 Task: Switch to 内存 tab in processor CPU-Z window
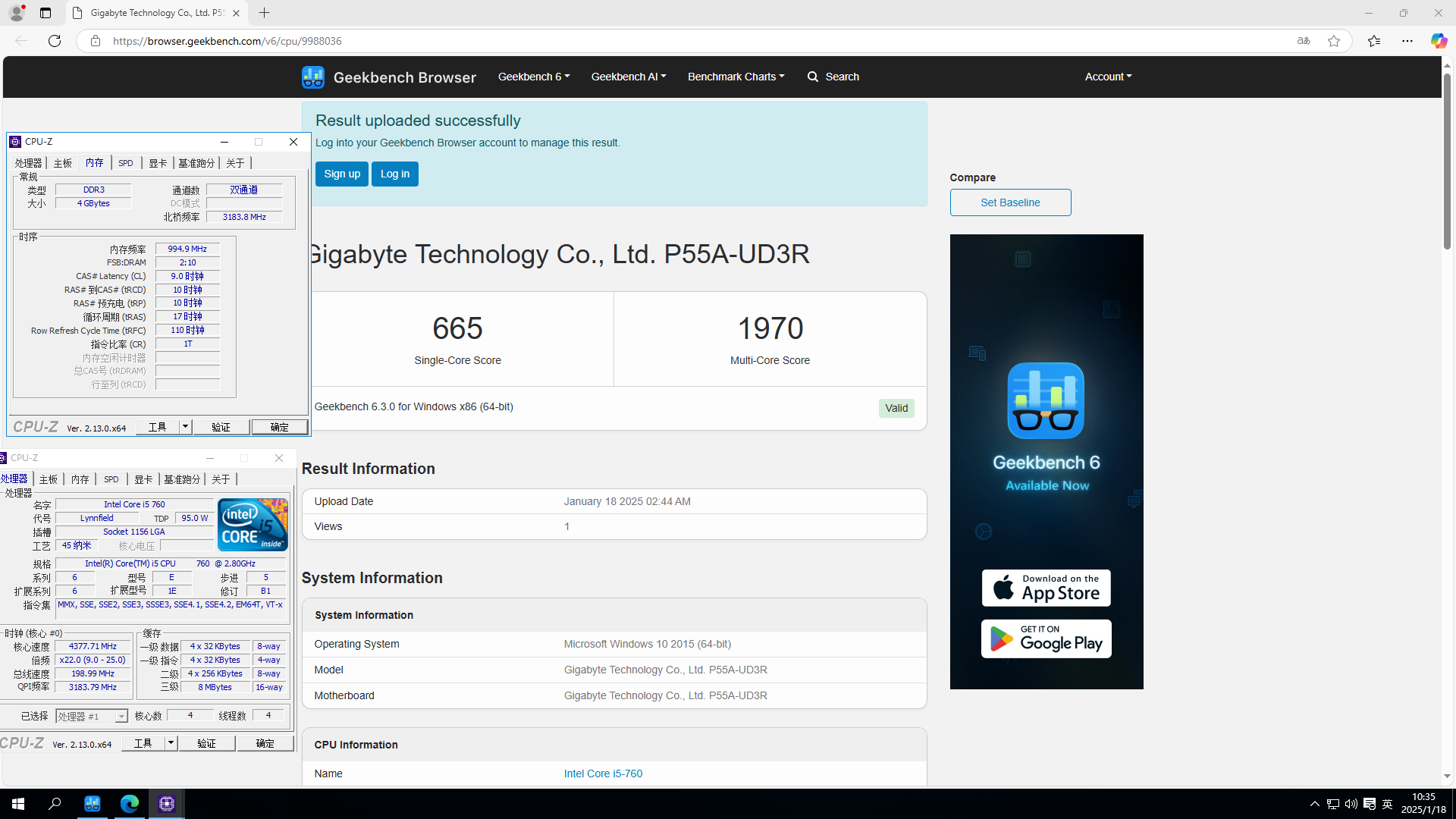click(x=80, y=479)
